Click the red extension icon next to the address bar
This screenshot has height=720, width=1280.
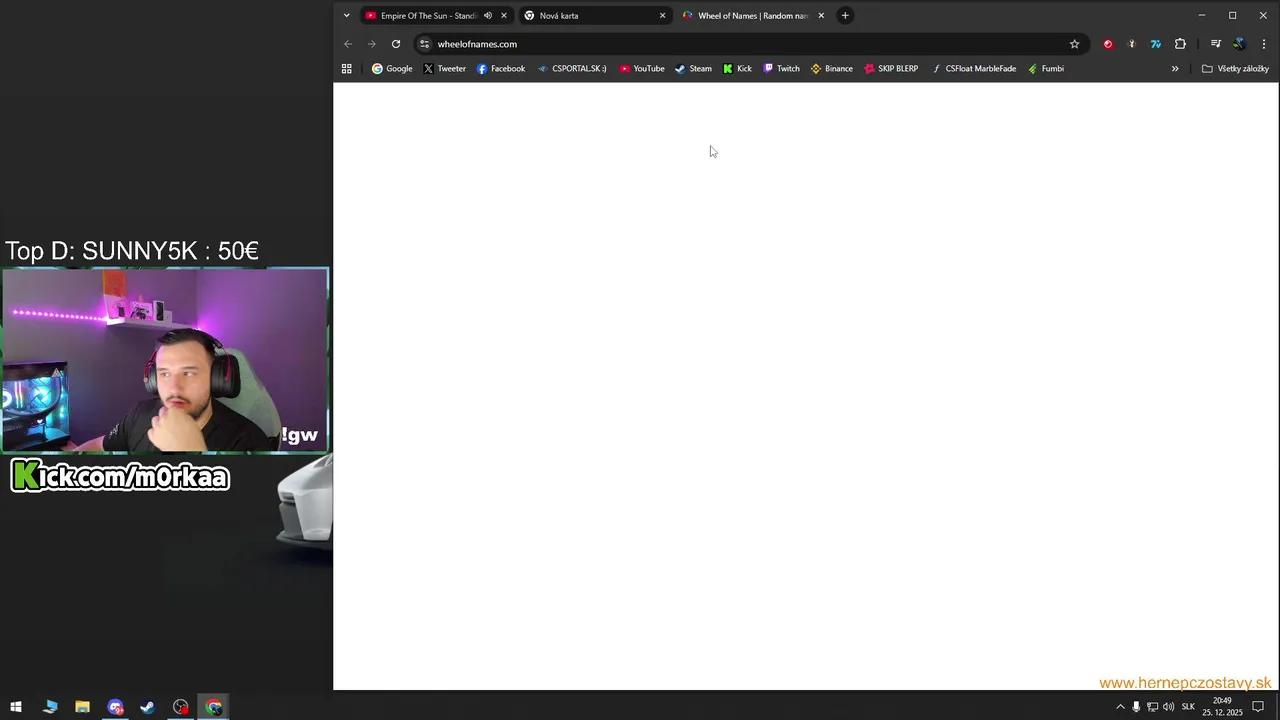coord(1107,44)
